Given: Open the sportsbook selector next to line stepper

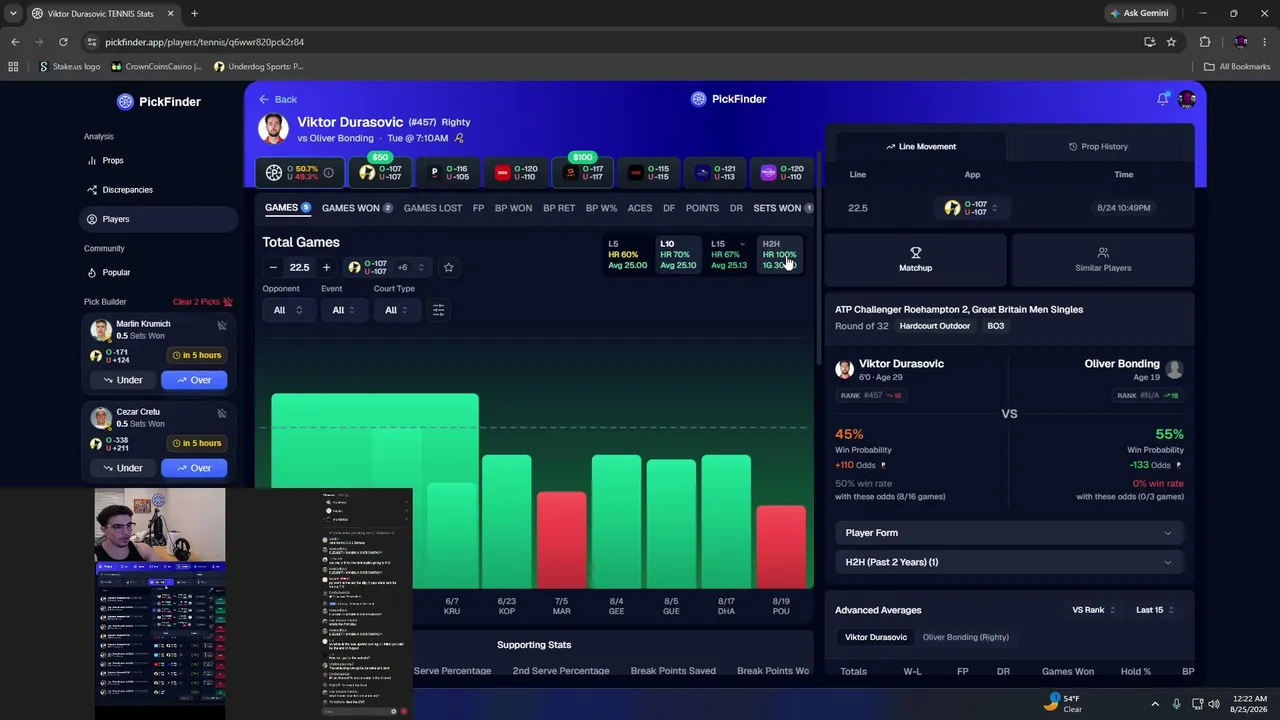Looking at the screenshot, I should [387, 267].
